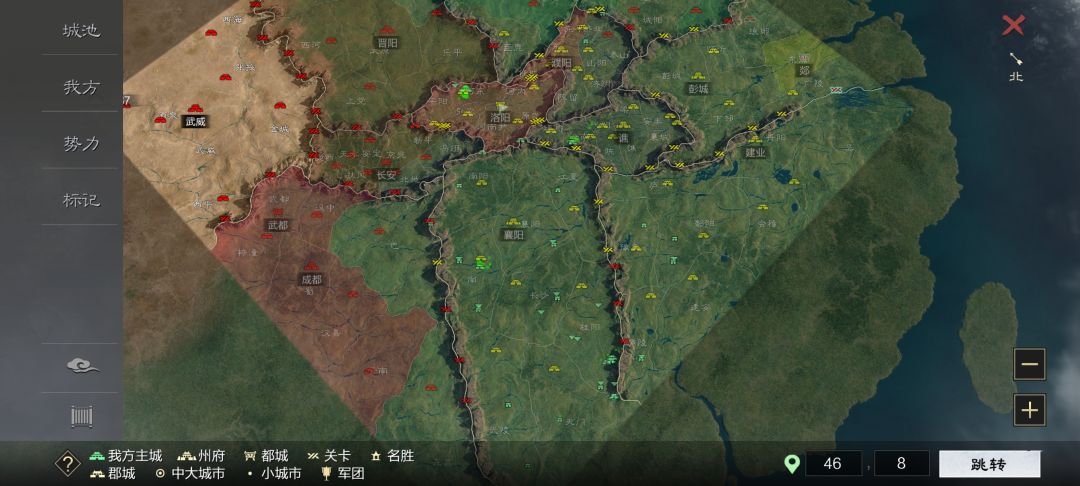This screenshot has width=1080, height=486.
Task: Click the yellow city icon above 襄阳
Action: [x=513, y=222]
